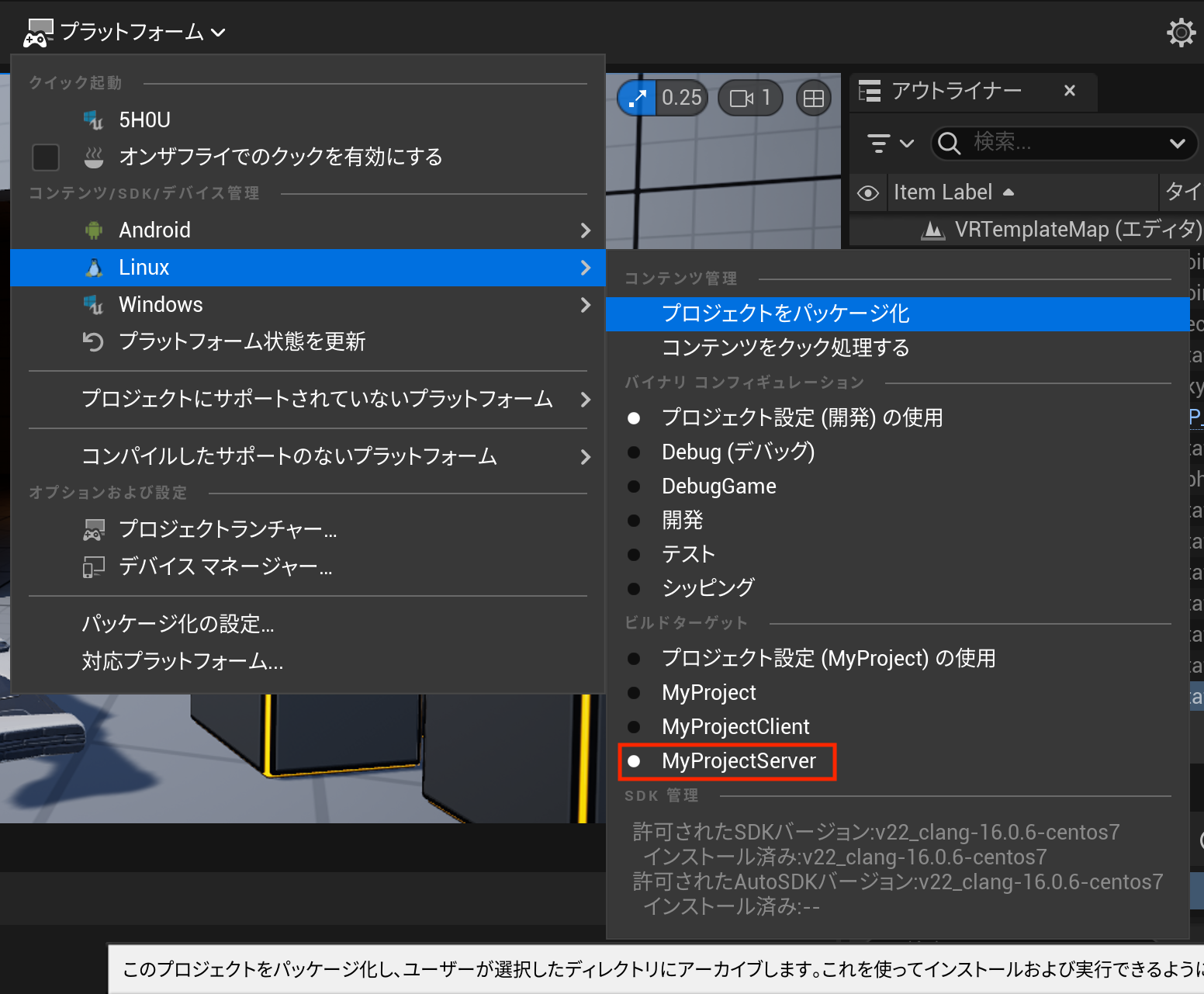This screenshot has height=994, width=1204.
Task: Select the 開発 (Development) configuration
Action: (x=898, y=520)
